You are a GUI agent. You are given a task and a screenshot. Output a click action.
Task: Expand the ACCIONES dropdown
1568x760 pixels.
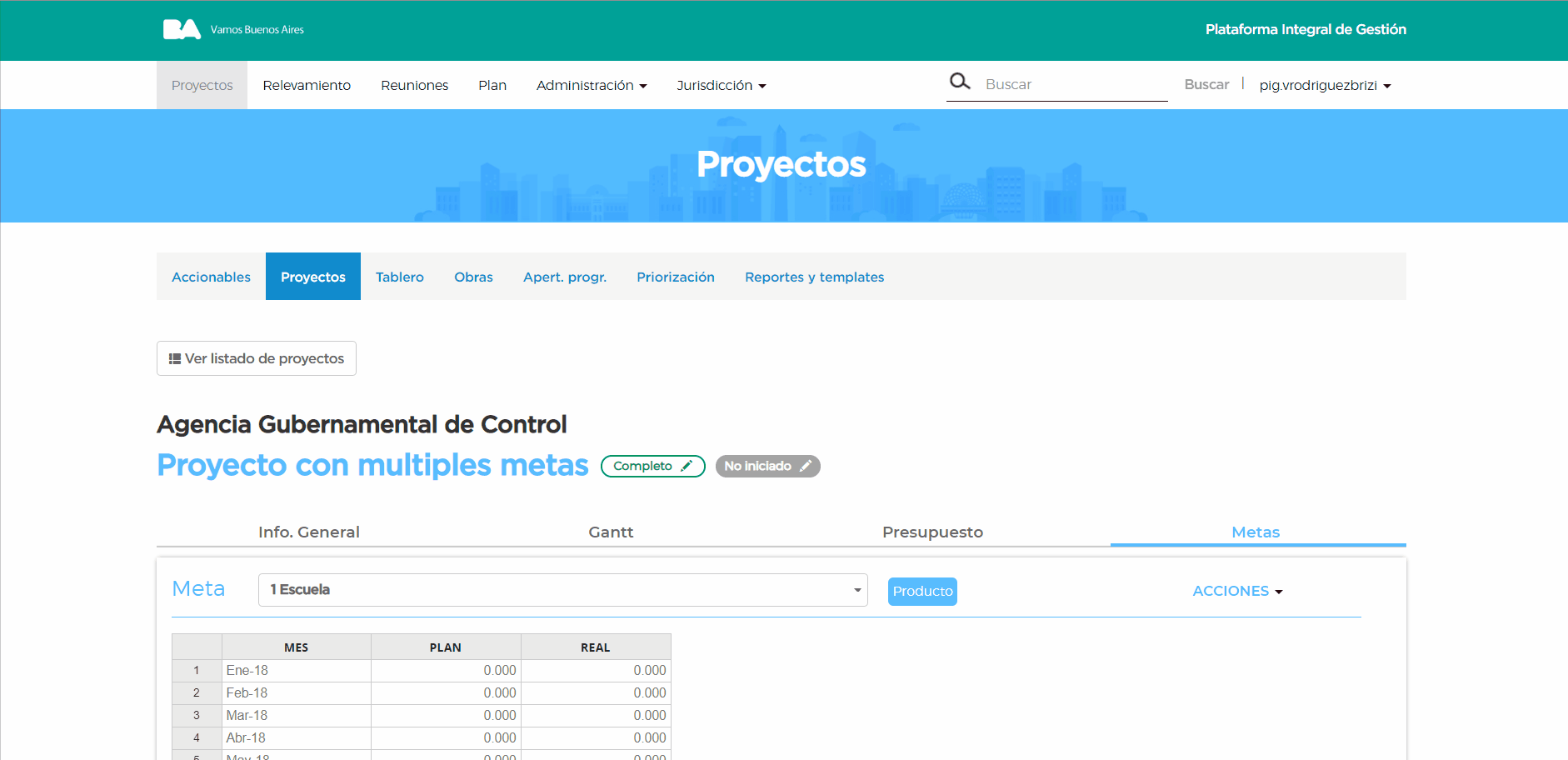pyautogui.click(x=1237, y=591)
